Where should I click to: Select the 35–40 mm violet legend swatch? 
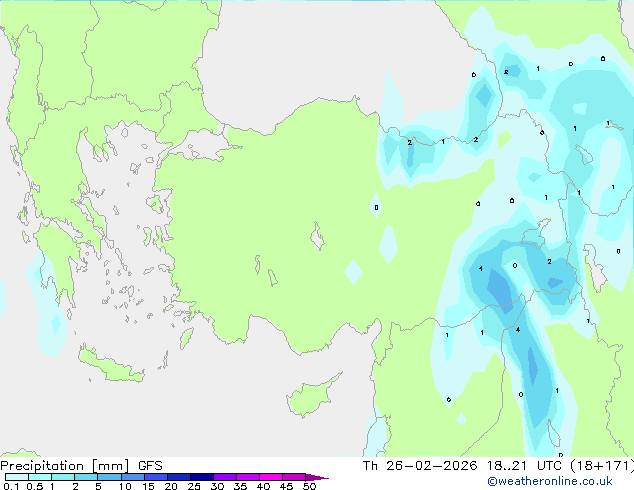(x=247, y=477)
